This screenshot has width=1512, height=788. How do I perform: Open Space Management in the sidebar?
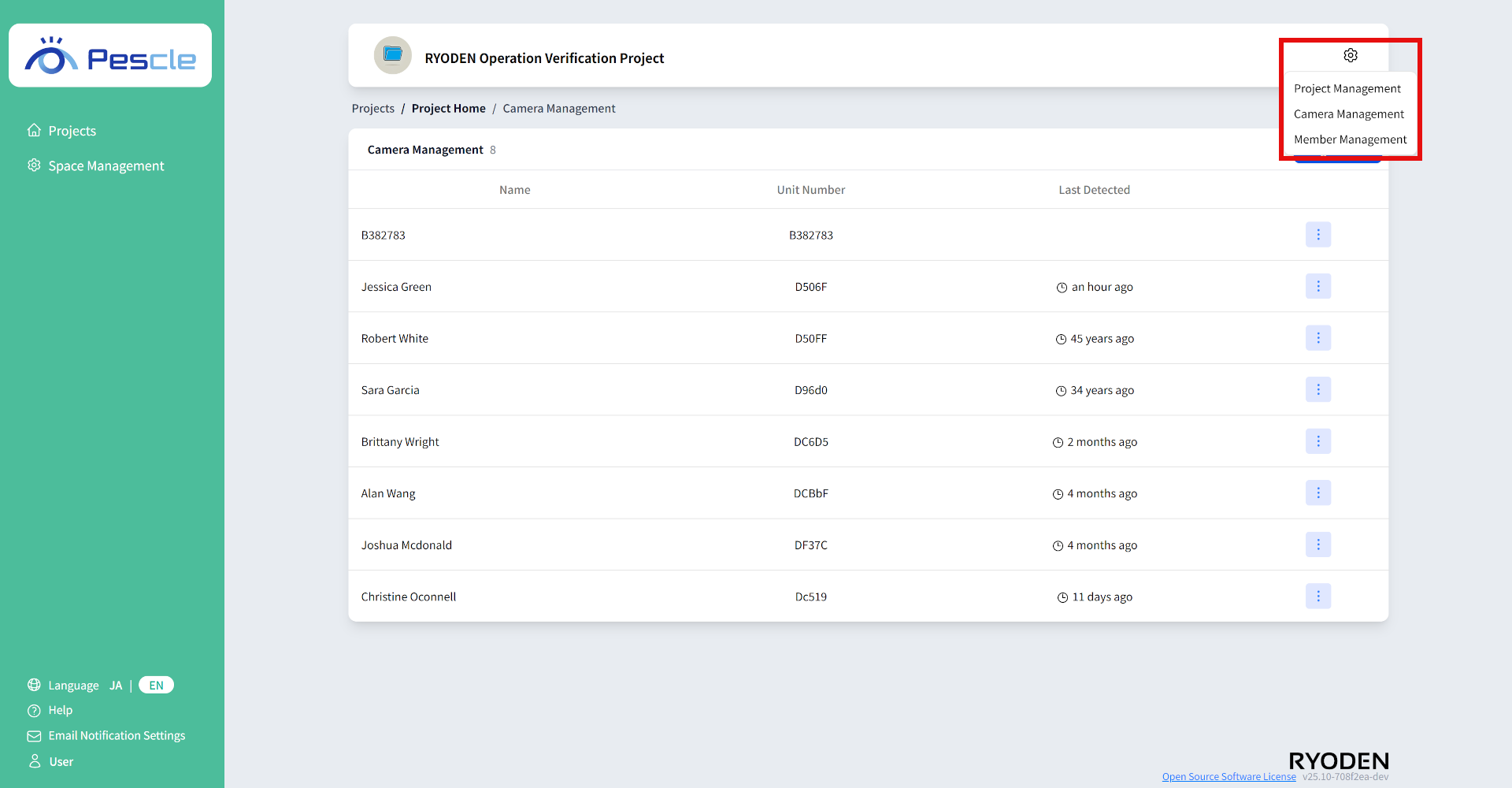106,166
